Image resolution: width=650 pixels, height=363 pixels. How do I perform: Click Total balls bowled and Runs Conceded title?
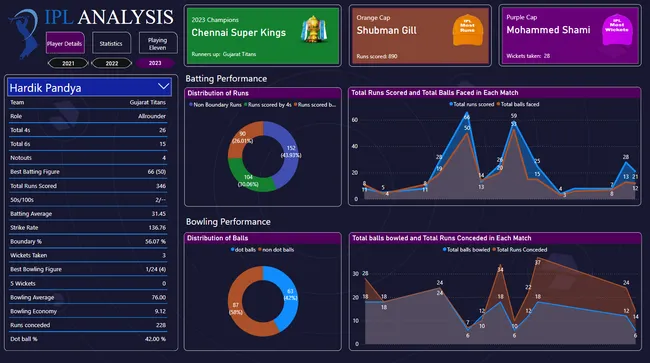441,238
